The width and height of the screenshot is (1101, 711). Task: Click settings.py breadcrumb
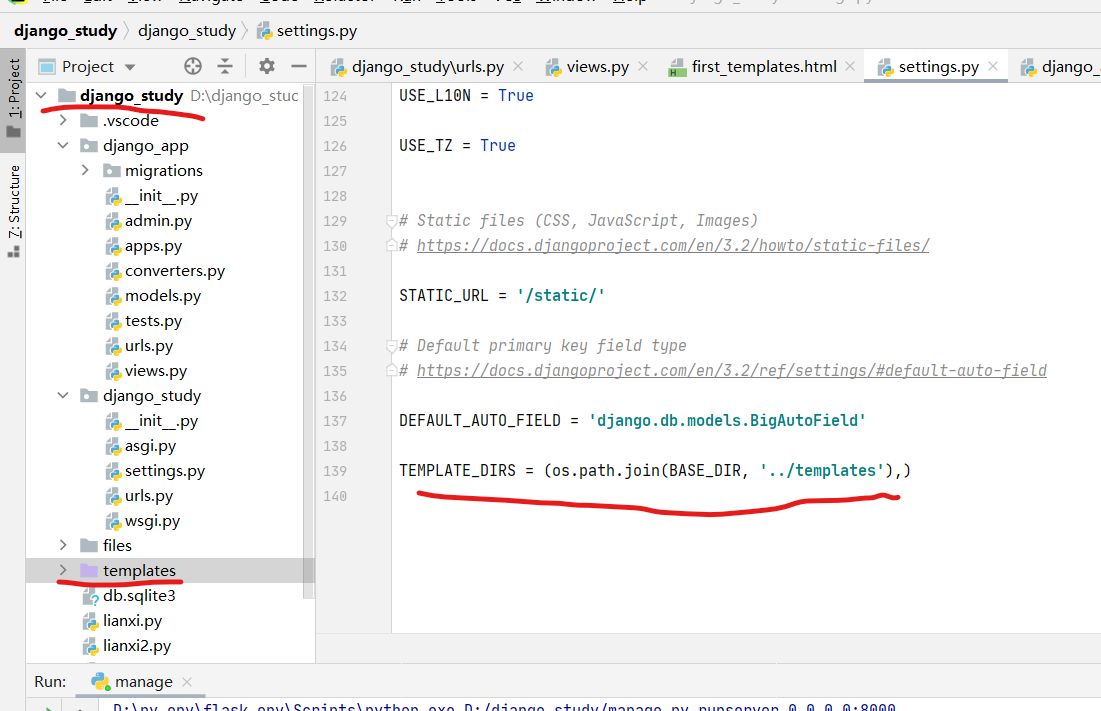coord(316,31)
